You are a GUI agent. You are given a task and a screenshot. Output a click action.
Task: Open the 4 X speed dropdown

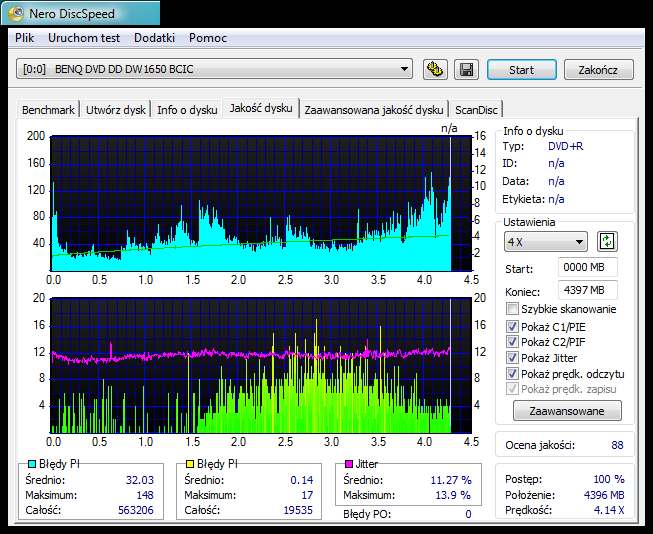[546, 242]
